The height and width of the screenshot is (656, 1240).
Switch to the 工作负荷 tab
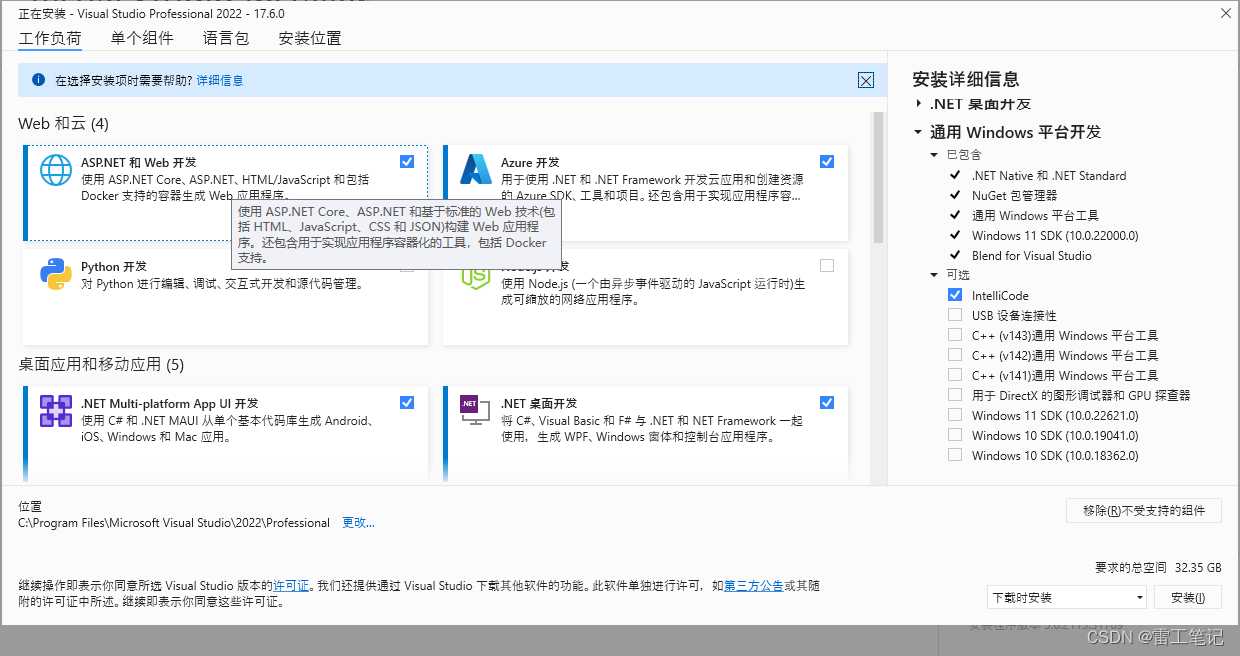pyautogui.click(x=50, y=38)
